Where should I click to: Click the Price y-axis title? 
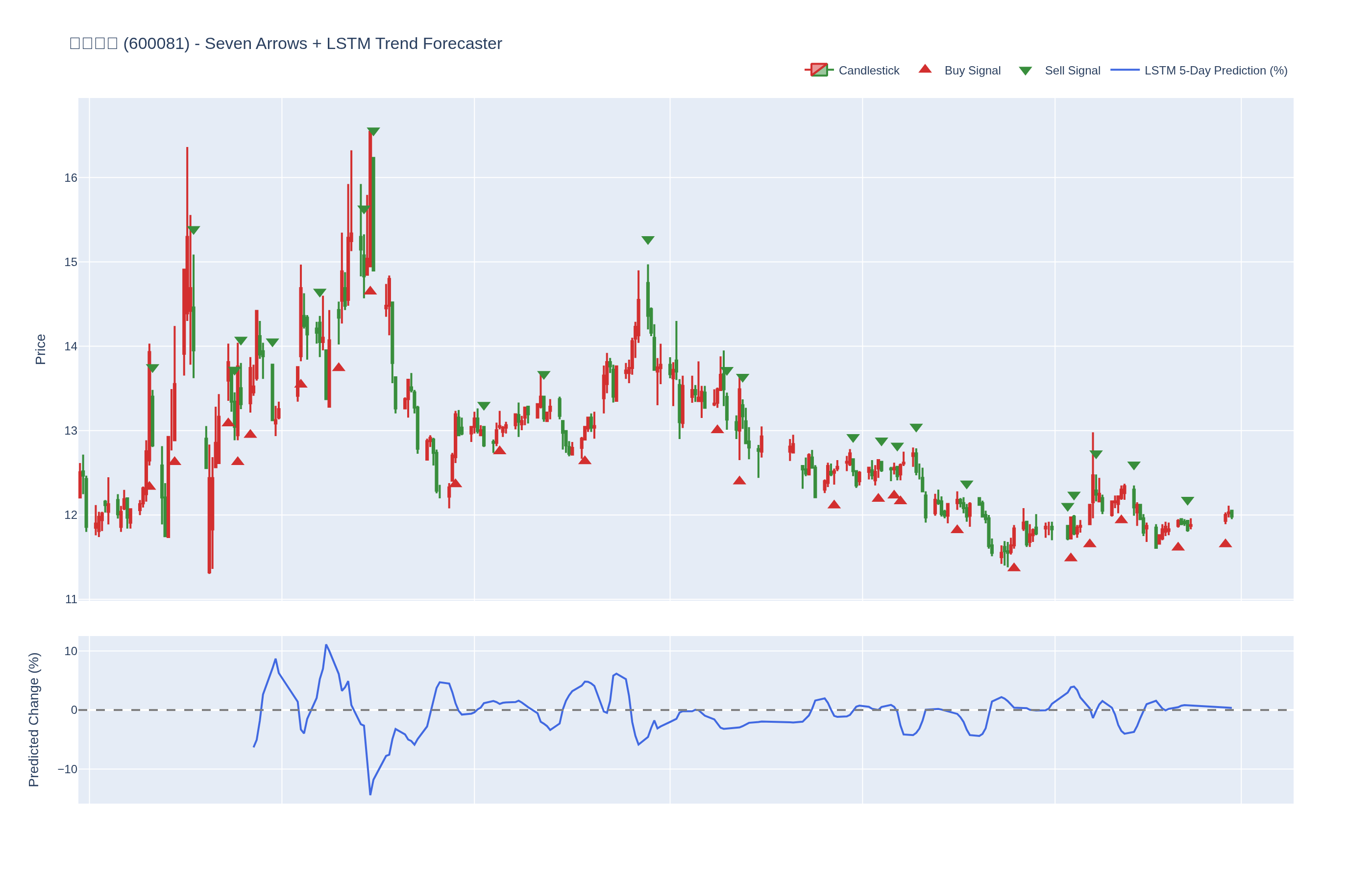(40, 349)
